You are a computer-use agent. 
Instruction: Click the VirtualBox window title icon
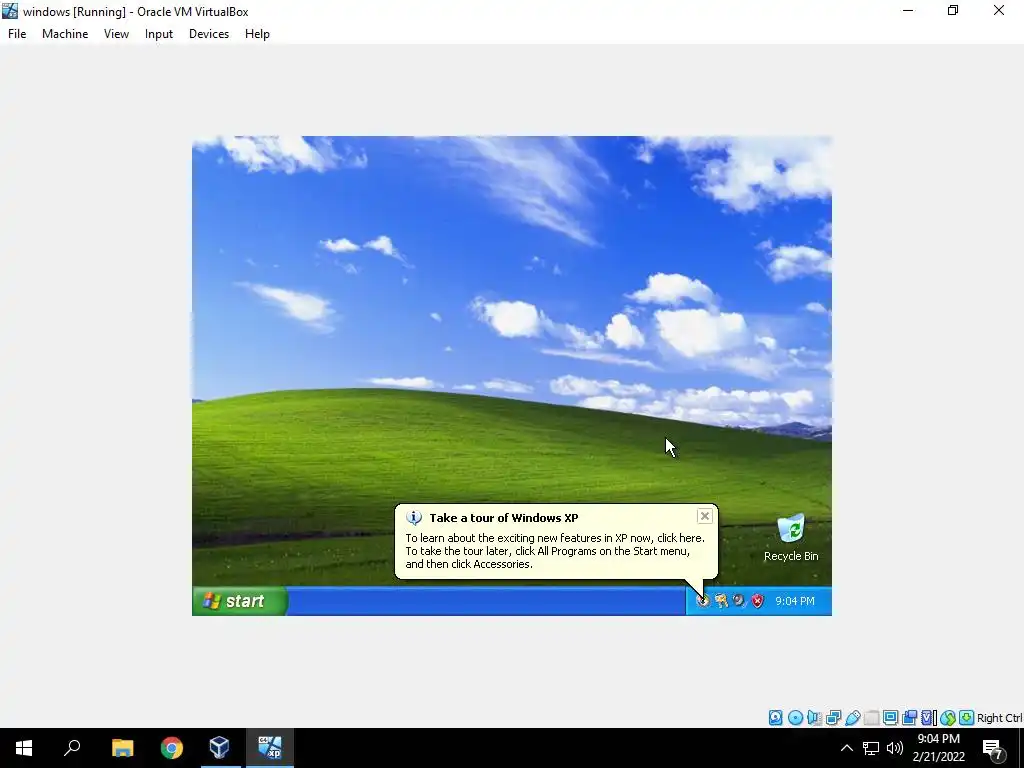tap(10, 11)
